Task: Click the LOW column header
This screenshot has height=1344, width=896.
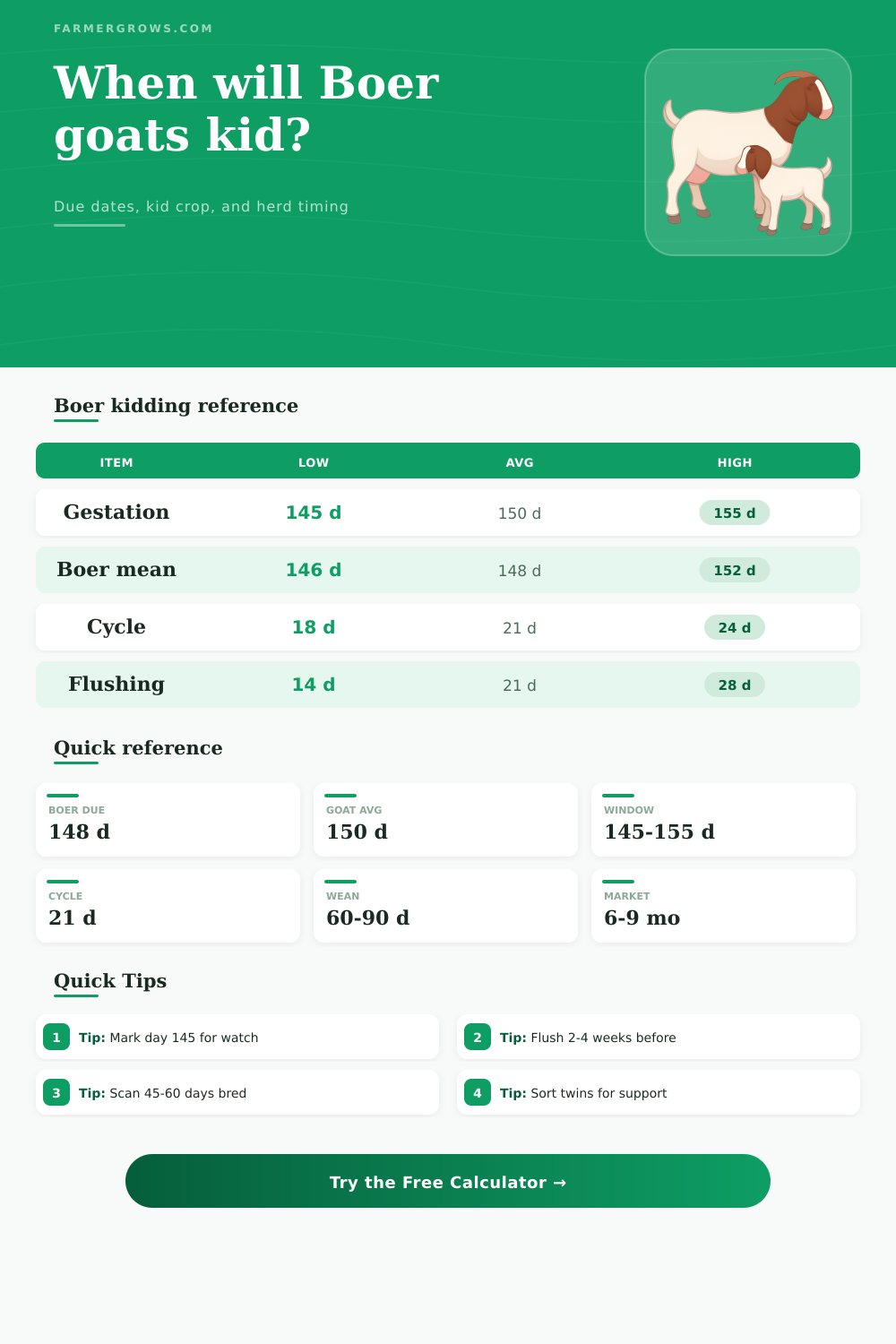Action: (314, 462)
